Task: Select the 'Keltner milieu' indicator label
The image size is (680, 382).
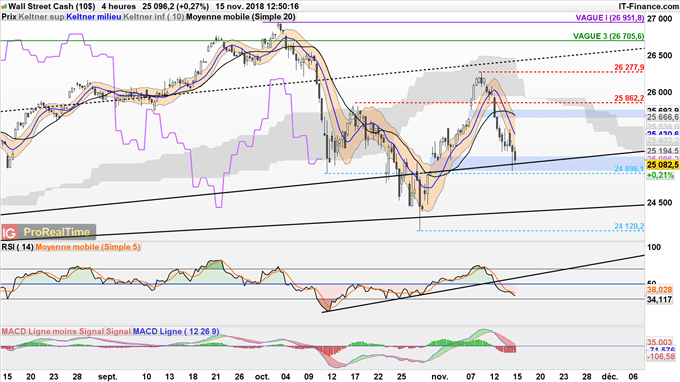Action: (94, 16)
